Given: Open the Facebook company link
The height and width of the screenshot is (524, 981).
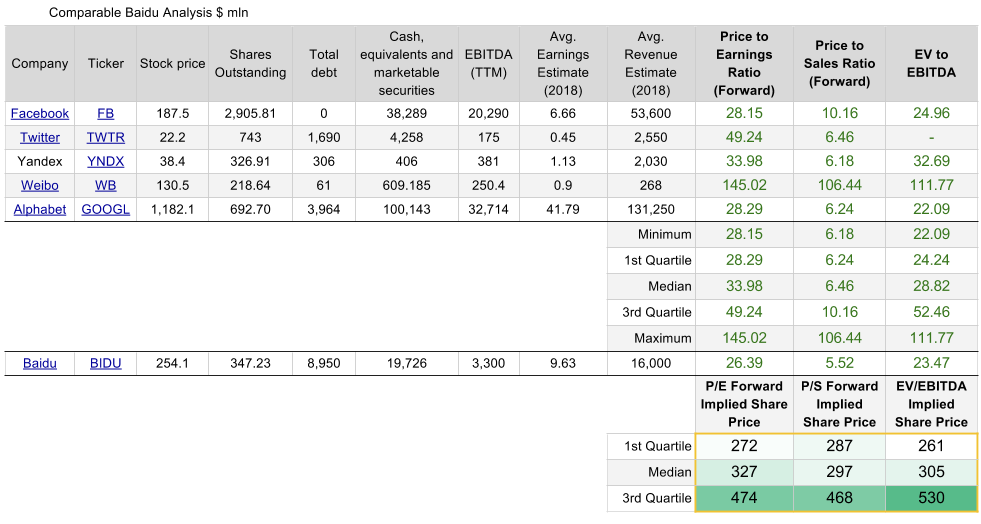Looking at the screenshot, I should pos(40,113).
